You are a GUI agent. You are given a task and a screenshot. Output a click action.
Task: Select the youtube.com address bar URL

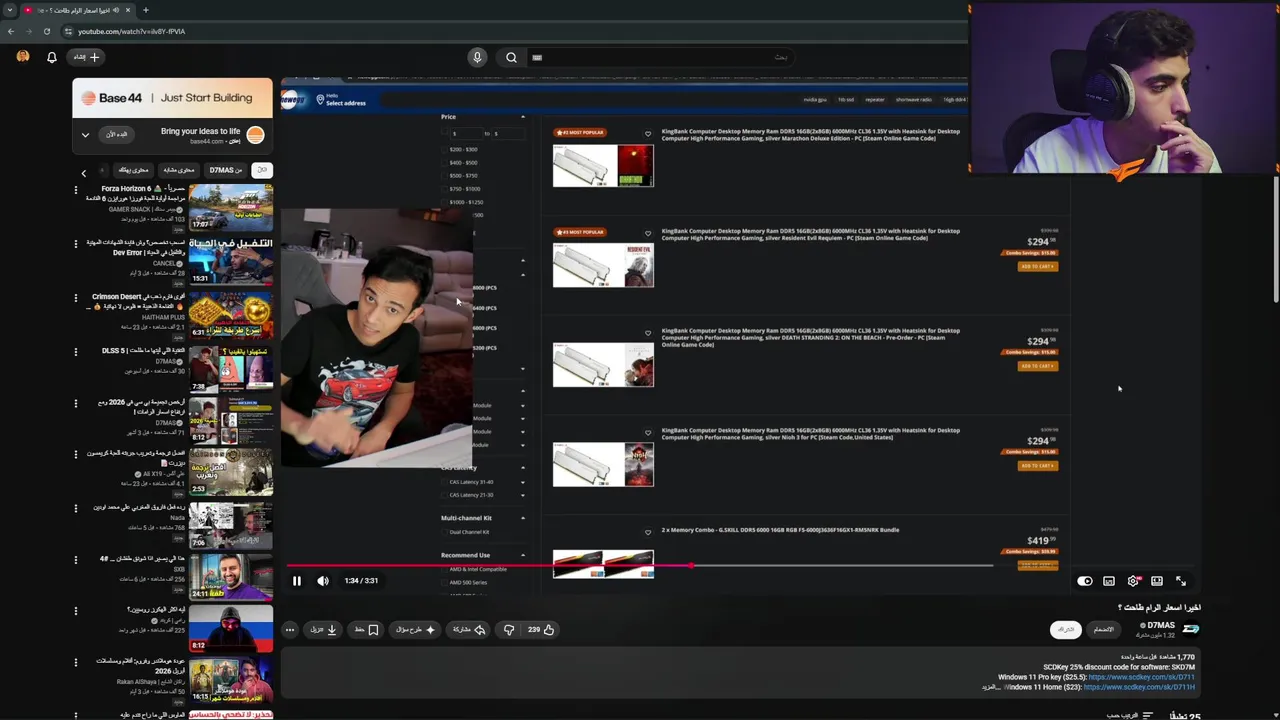tap(131, 31)
